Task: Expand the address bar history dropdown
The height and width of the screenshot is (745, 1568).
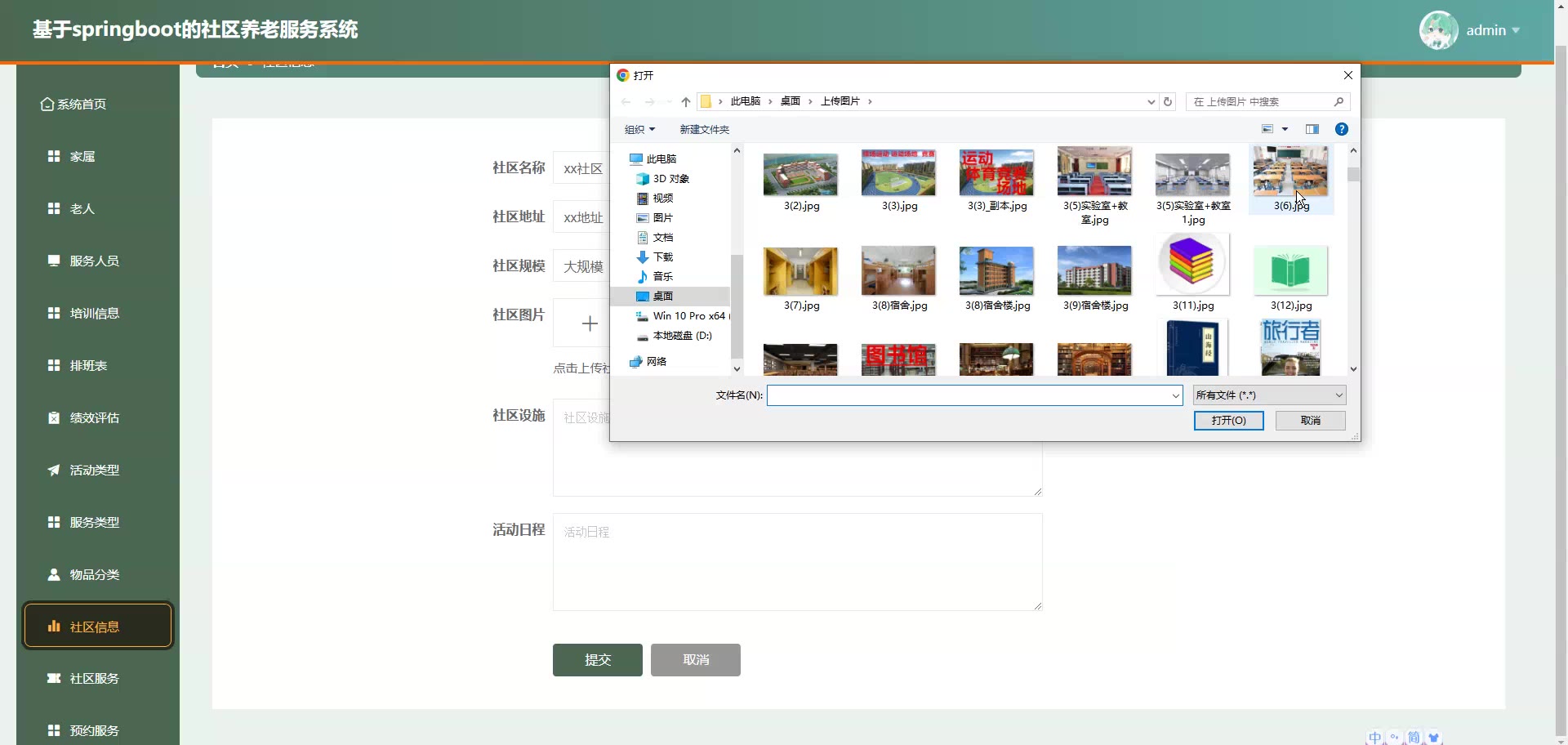Action: click(1151, 102)
